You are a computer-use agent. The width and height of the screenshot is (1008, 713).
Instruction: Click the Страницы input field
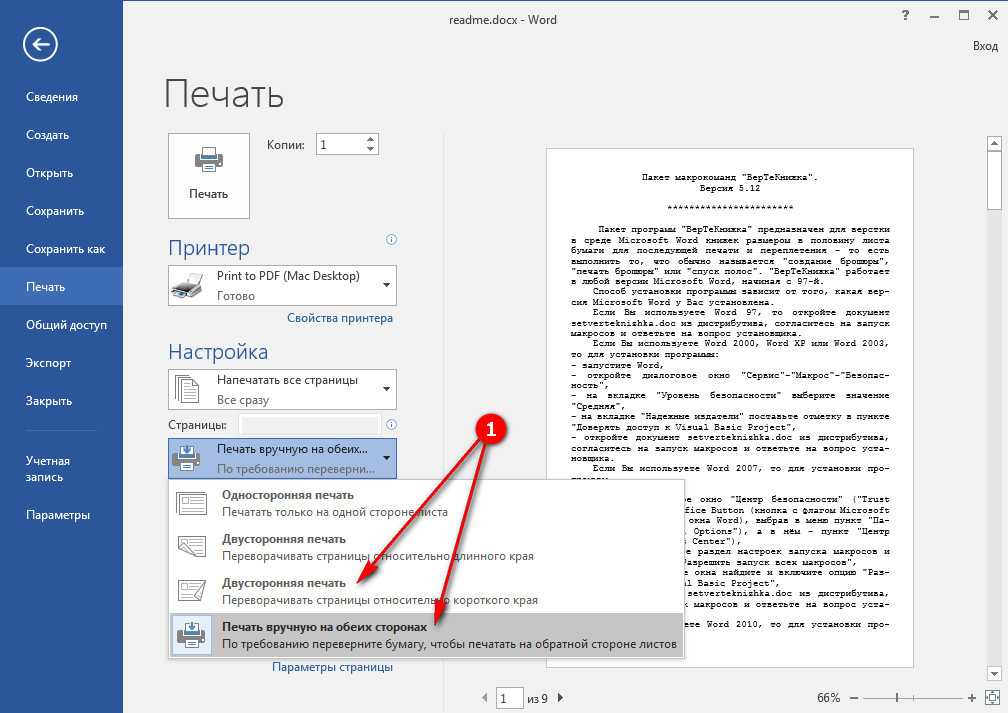309,425
